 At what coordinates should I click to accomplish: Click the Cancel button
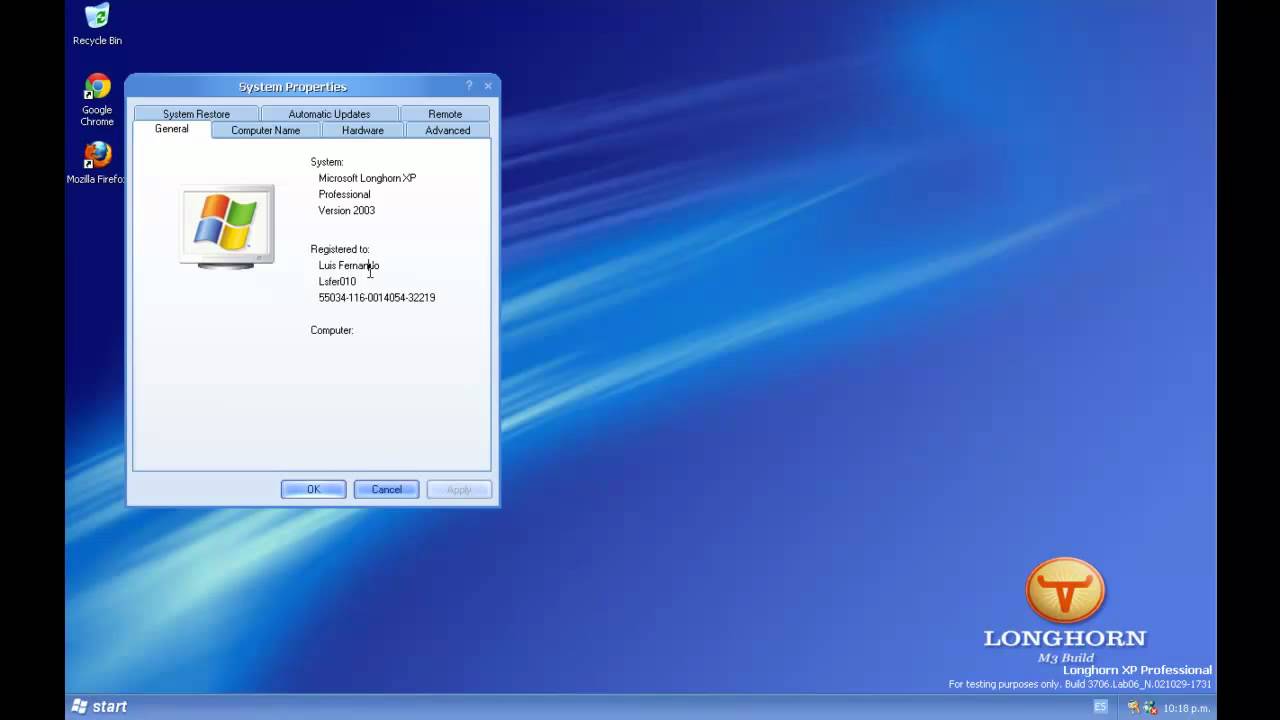(387, 489)
